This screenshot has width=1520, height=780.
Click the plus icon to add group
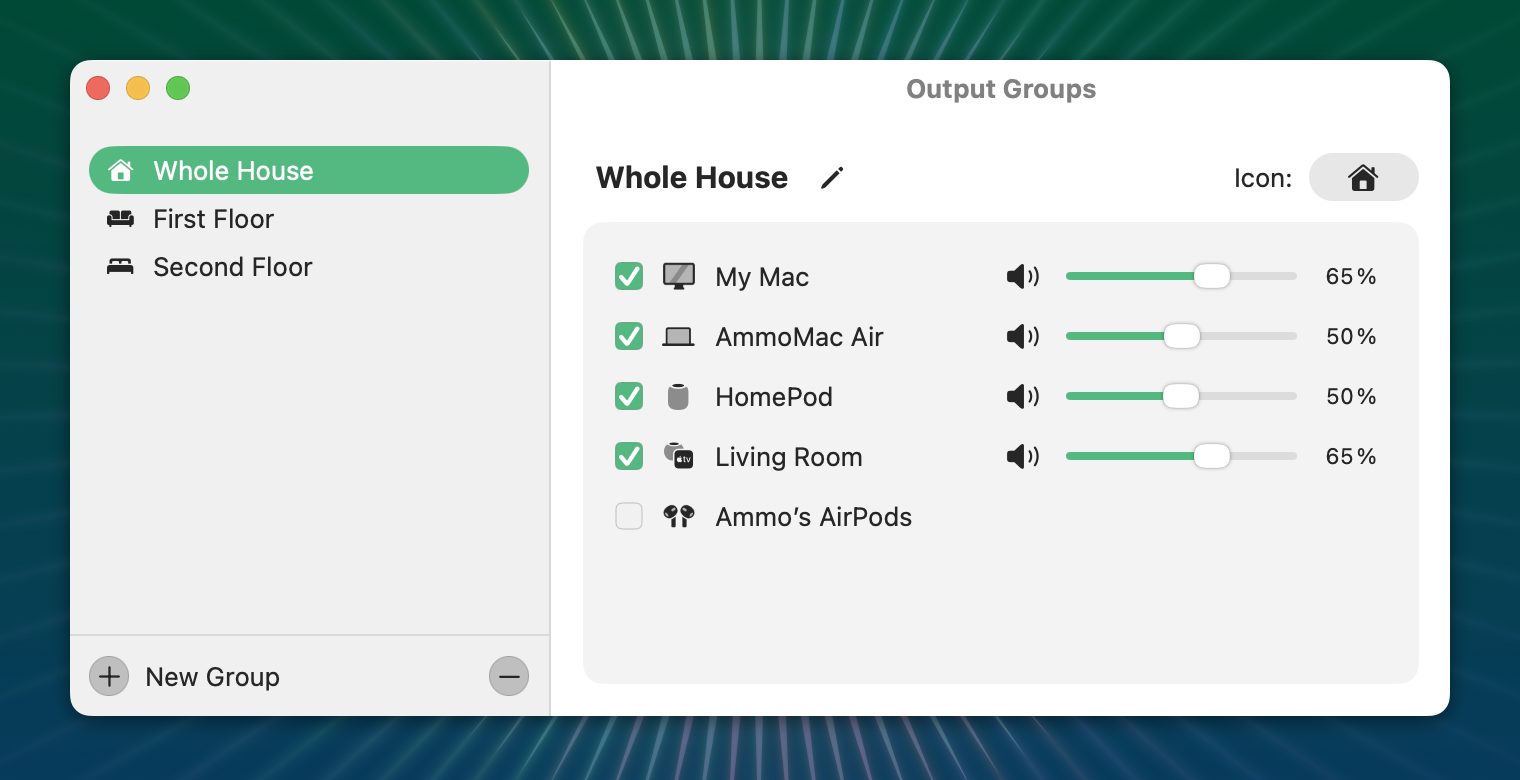coord(109,677)
